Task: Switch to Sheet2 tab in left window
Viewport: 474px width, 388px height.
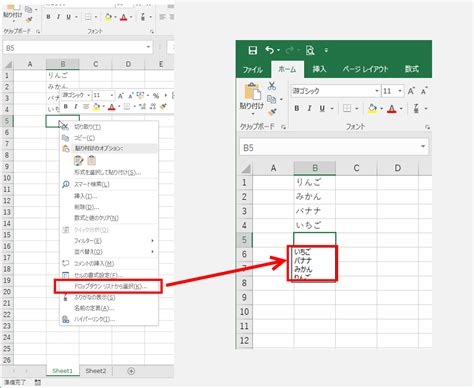Action: click(x=95, y=371)
